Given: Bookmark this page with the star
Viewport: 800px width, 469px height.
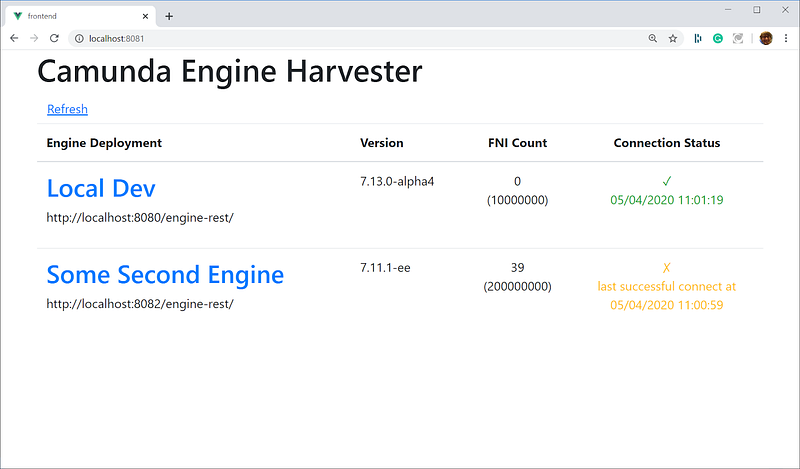Looking at the screenshot, I should 673,38.
